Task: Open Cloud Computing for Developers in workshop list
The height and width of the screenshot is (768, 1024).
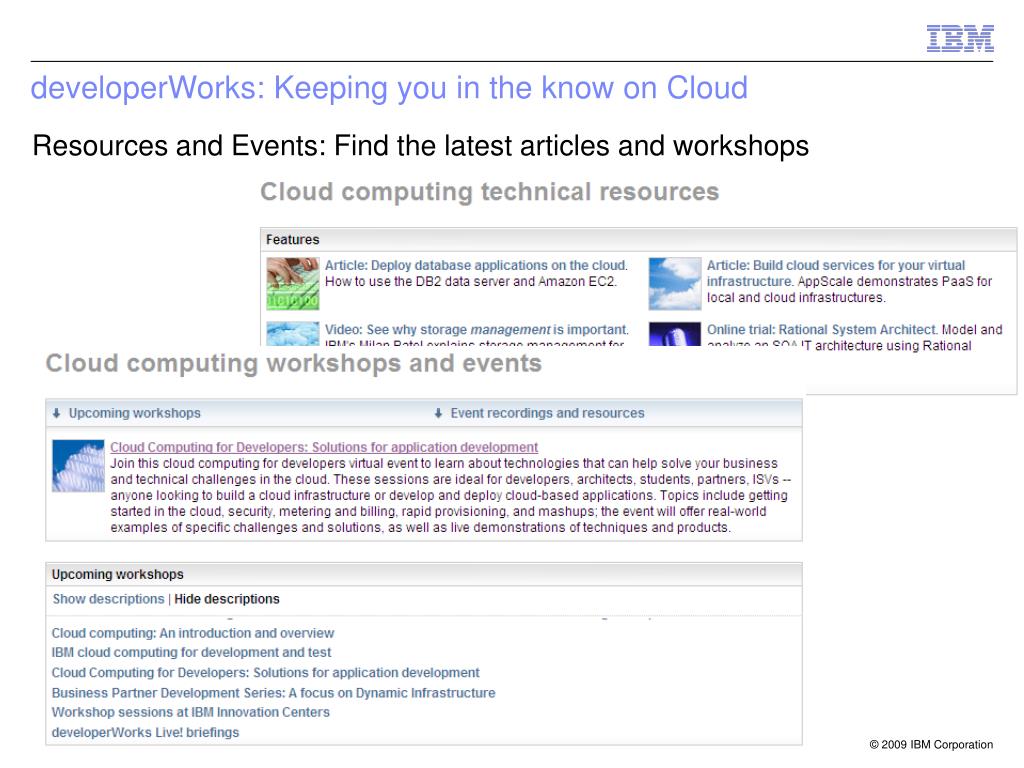Action: click(x=265, y=673)
